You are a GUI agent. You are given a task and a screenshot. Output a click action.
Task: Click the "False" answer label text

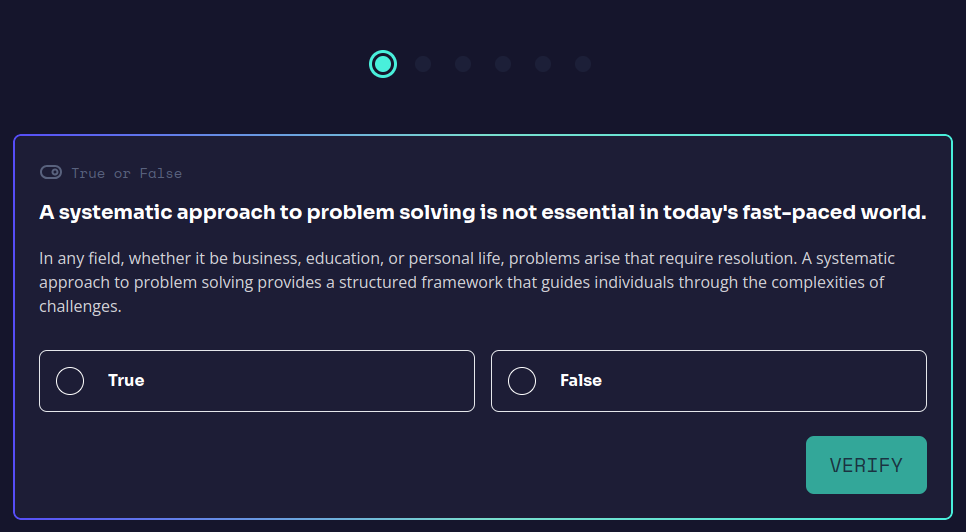(580, 380)
